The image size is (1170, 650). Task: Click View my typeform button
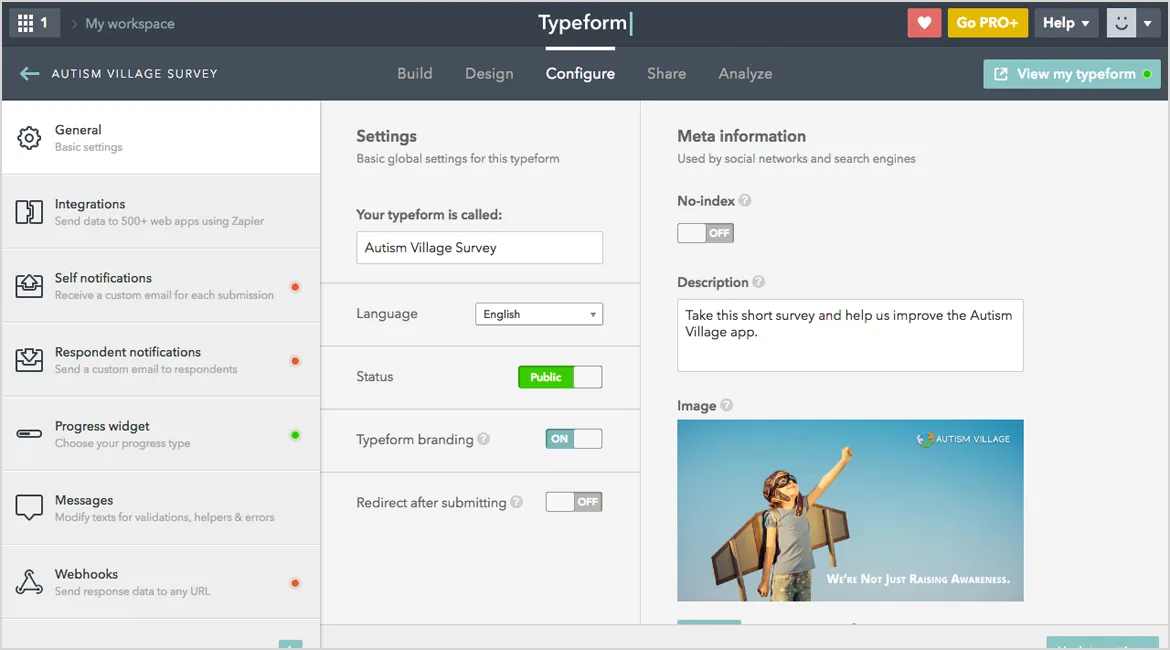(1072, 74)
